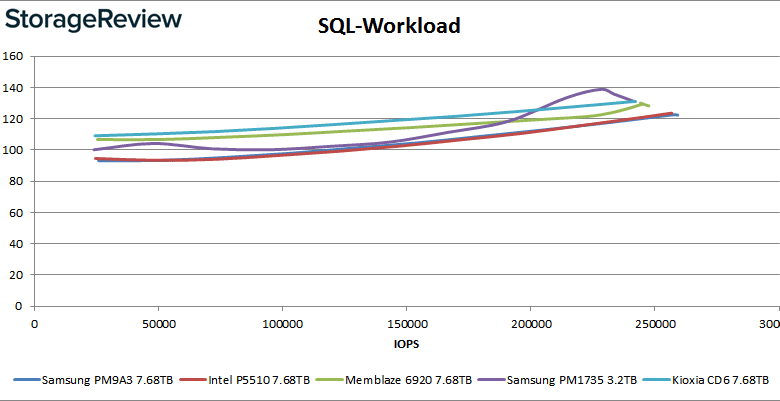Select the Kioxia CD6 7.68TB legend entry

click(x=706, y=380)
